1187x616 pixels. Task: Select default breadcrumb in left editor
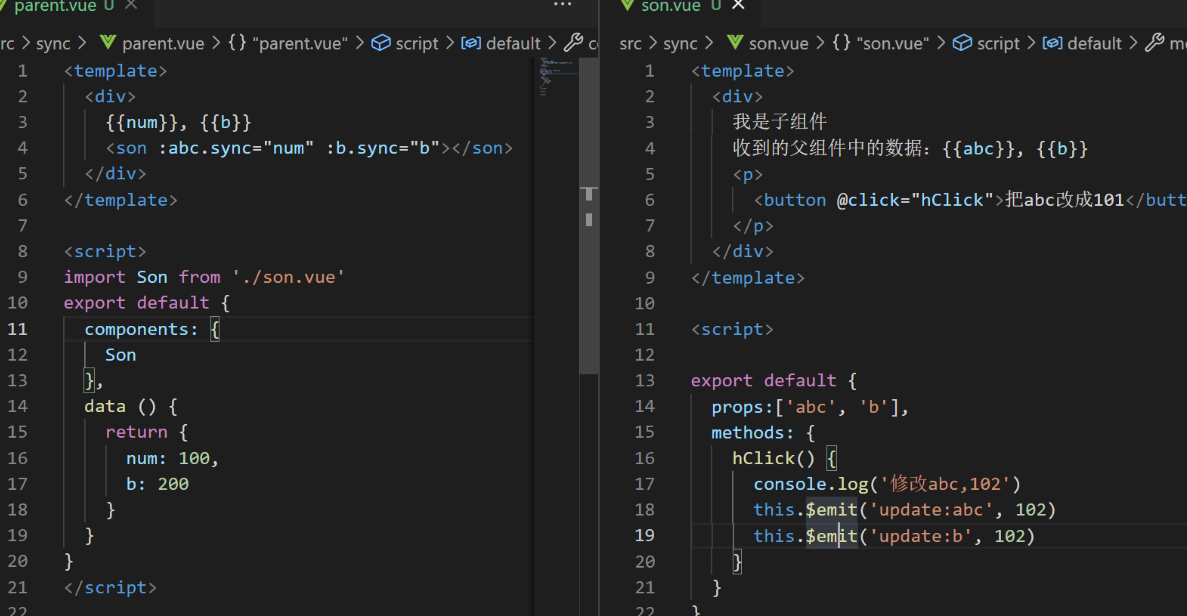(x=512, y=44)
